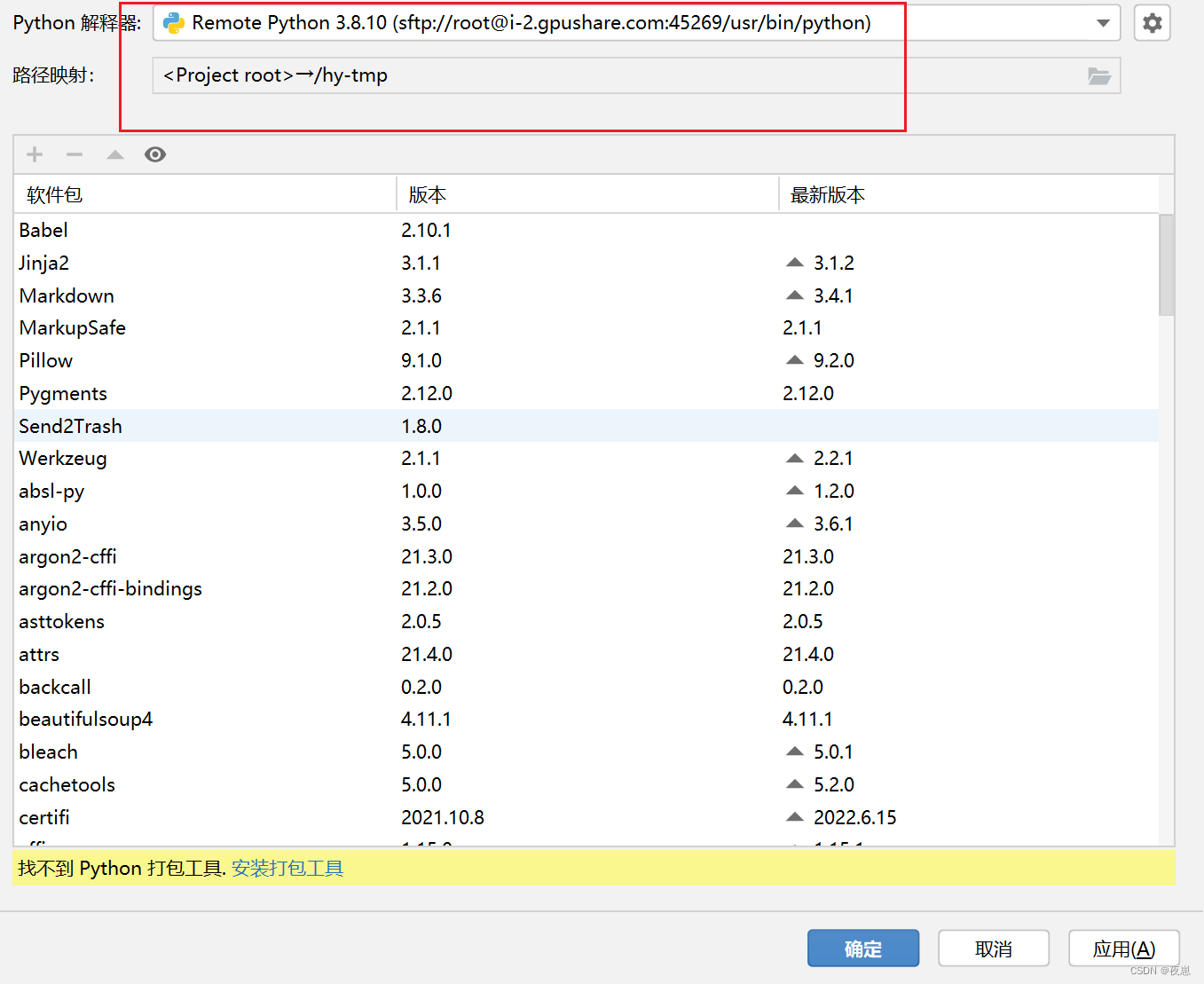
Task: Click asttokens version cell 2.0.5
Action: coord(421,622)
